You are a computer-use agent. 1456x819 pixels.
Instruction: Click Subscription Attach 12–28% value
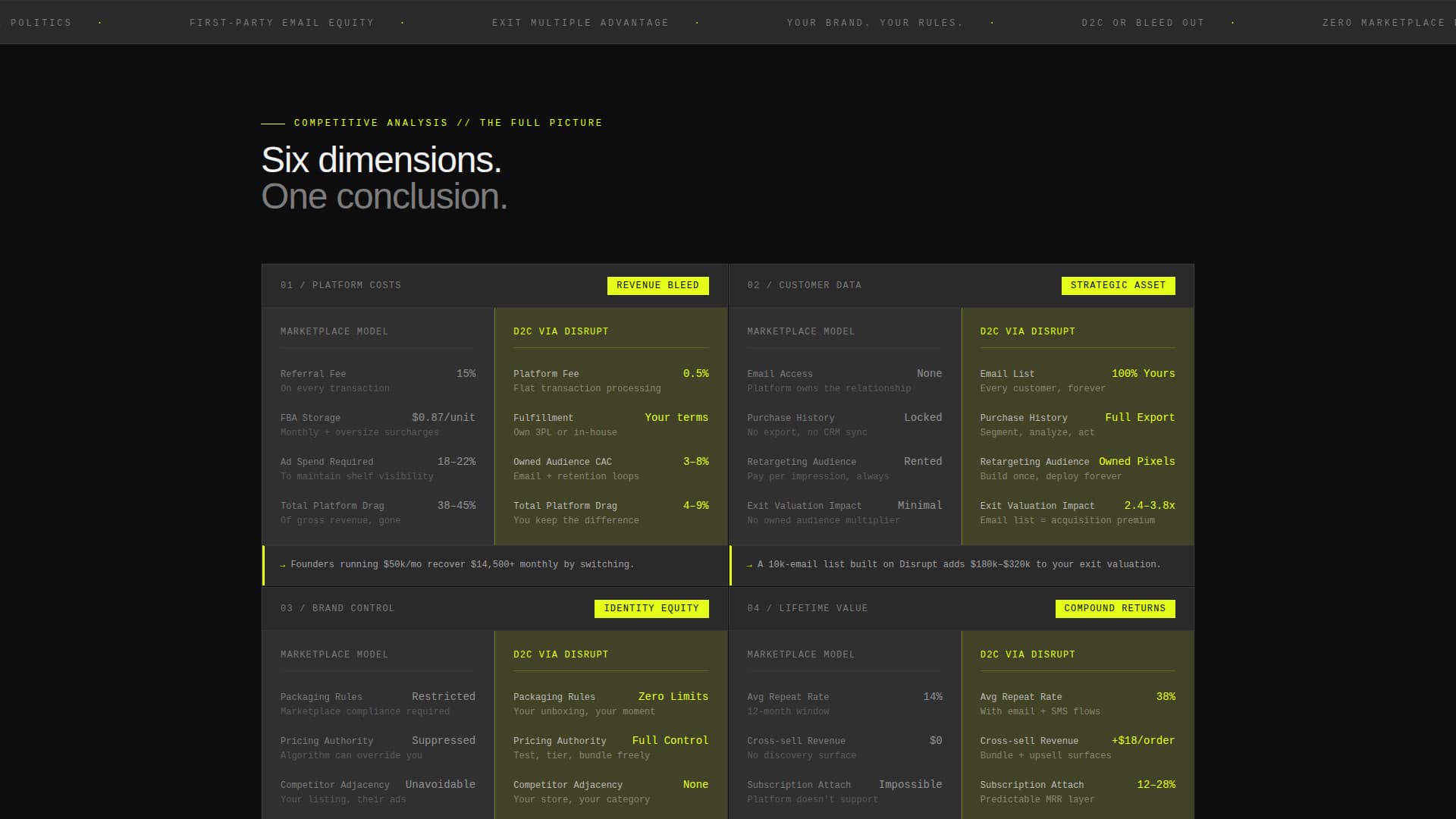(1156, 785)
